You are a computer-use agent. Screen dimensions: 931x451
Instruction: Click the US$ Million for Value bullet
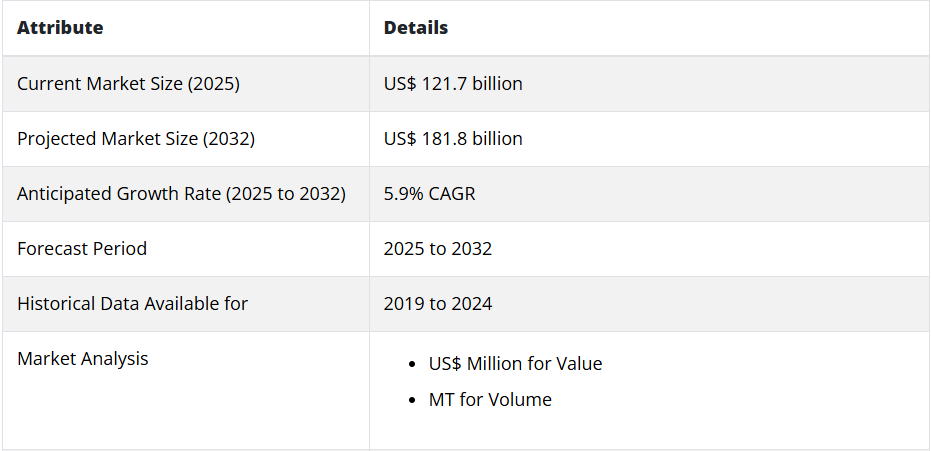(515, 364)
